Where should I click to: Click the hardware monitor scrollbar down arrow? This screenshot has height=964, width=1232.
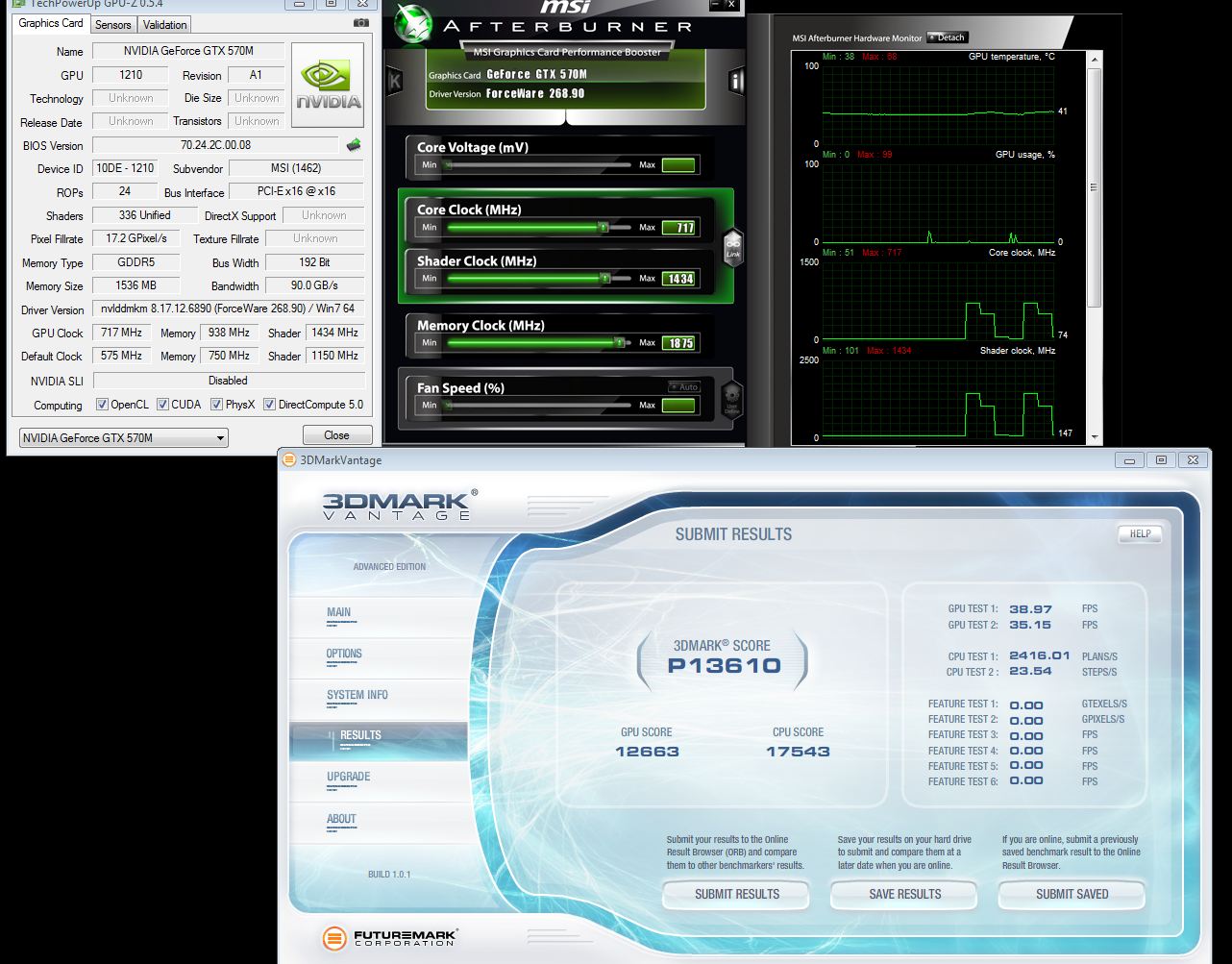tap(1094, 437)
